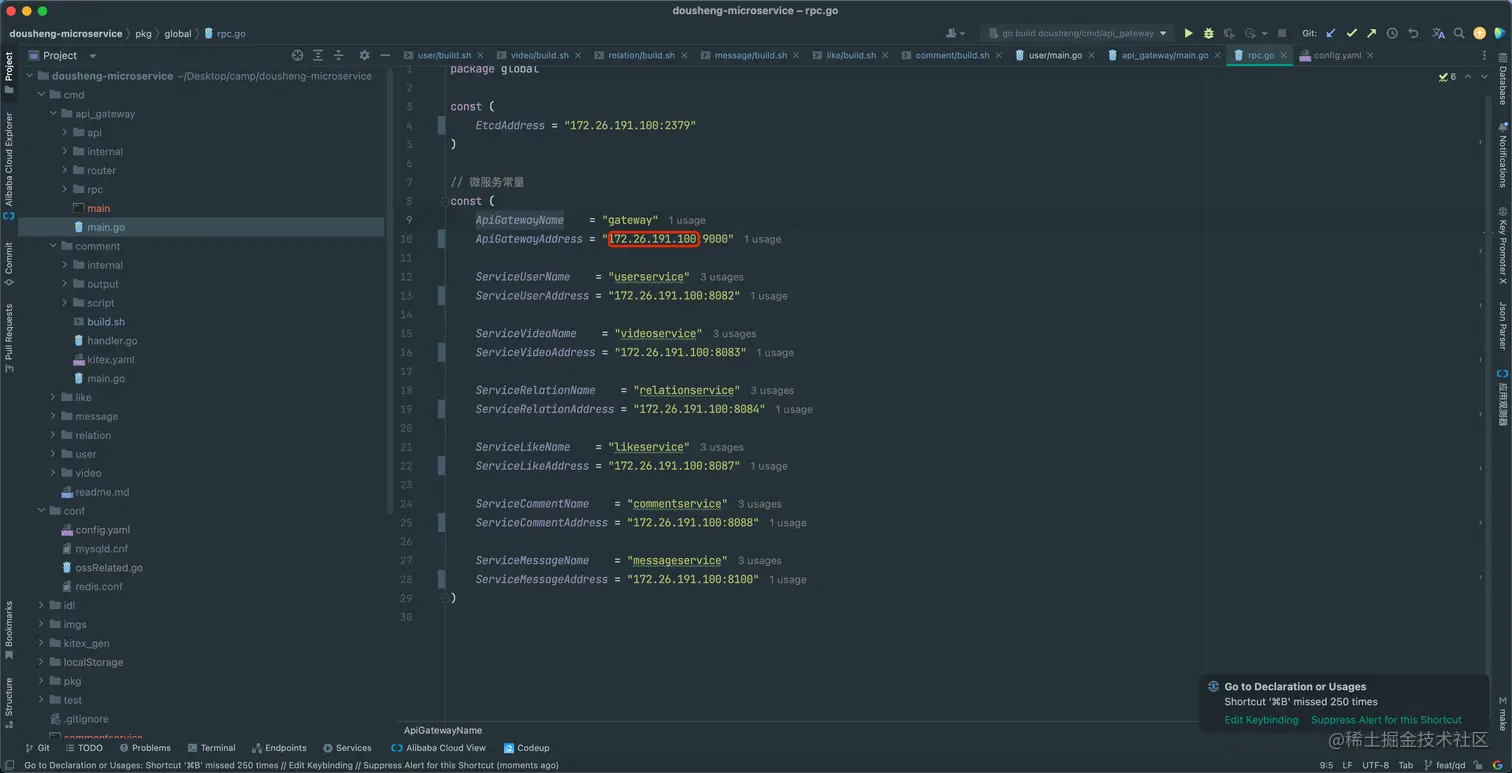Switch to the comment/build.sh tab
The height and width of the screenshot is (773, 1512).
click(x=952, y=55)
